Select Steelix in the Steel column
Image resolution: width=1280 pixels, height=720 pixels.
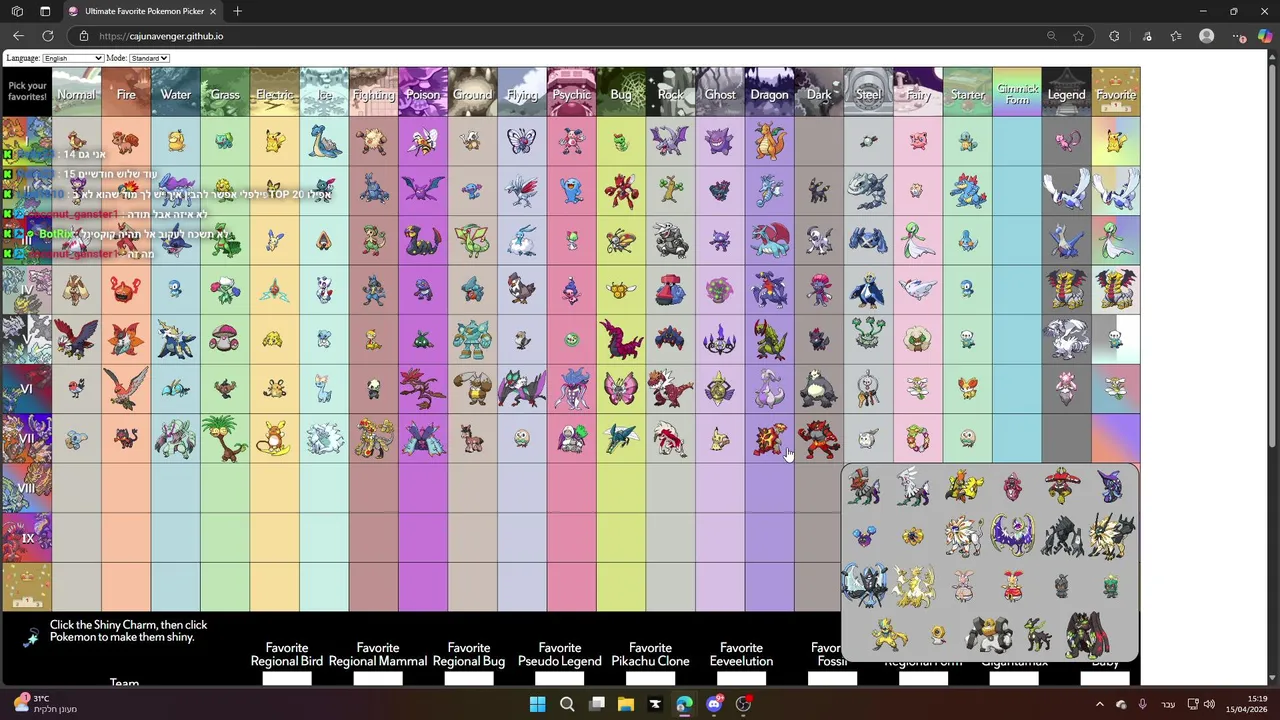tap(868, 190)
